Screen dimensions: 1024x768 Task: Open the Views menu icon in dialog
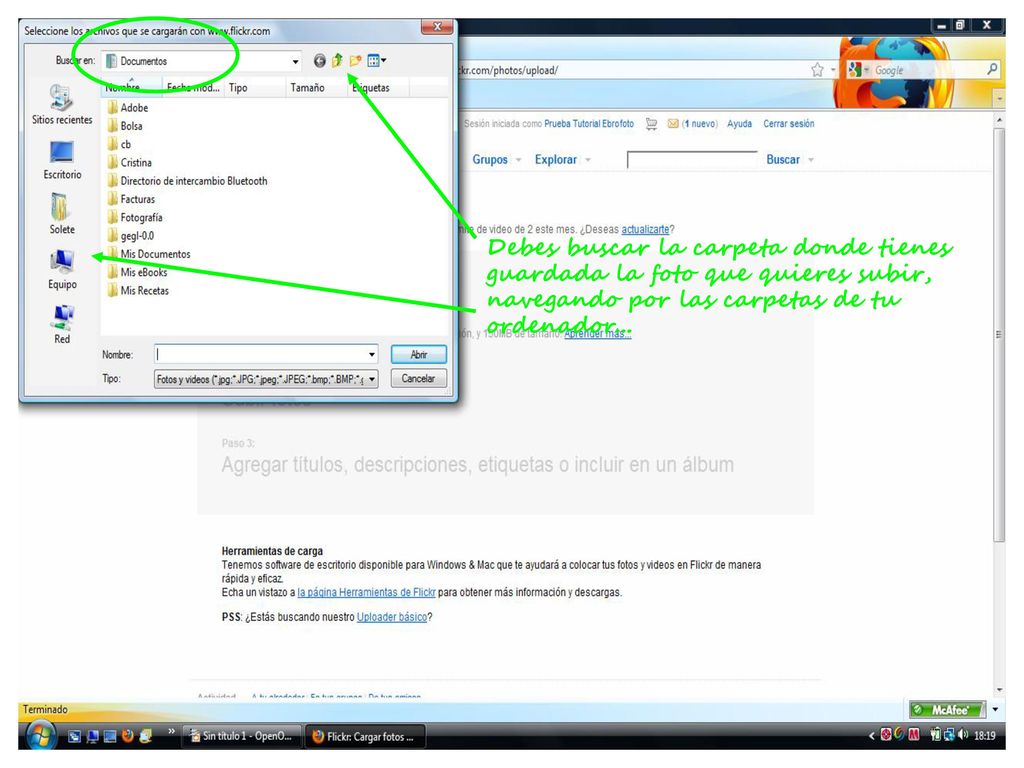(377, 61)
